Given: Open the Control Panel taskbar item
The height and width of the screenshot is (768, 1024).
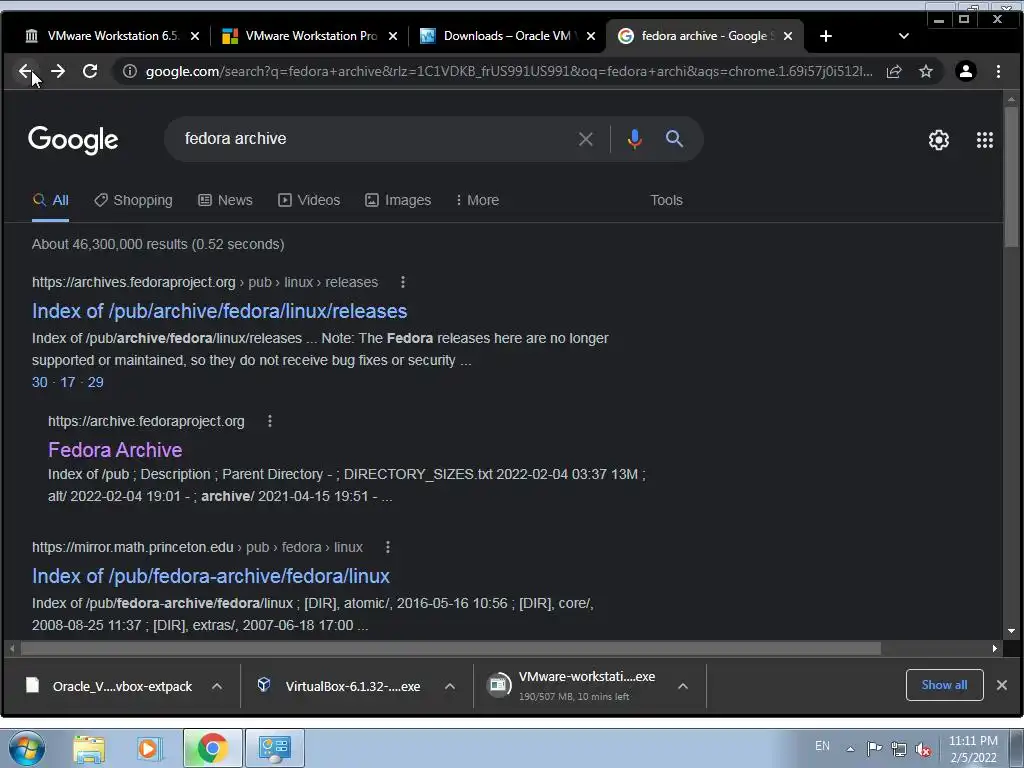Looking at the screenshot, I should click(x=274, y=748).
